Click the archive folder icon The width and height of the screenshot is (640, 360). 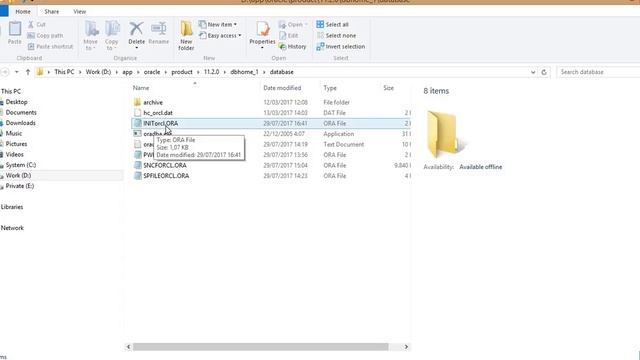pos(137,102)
